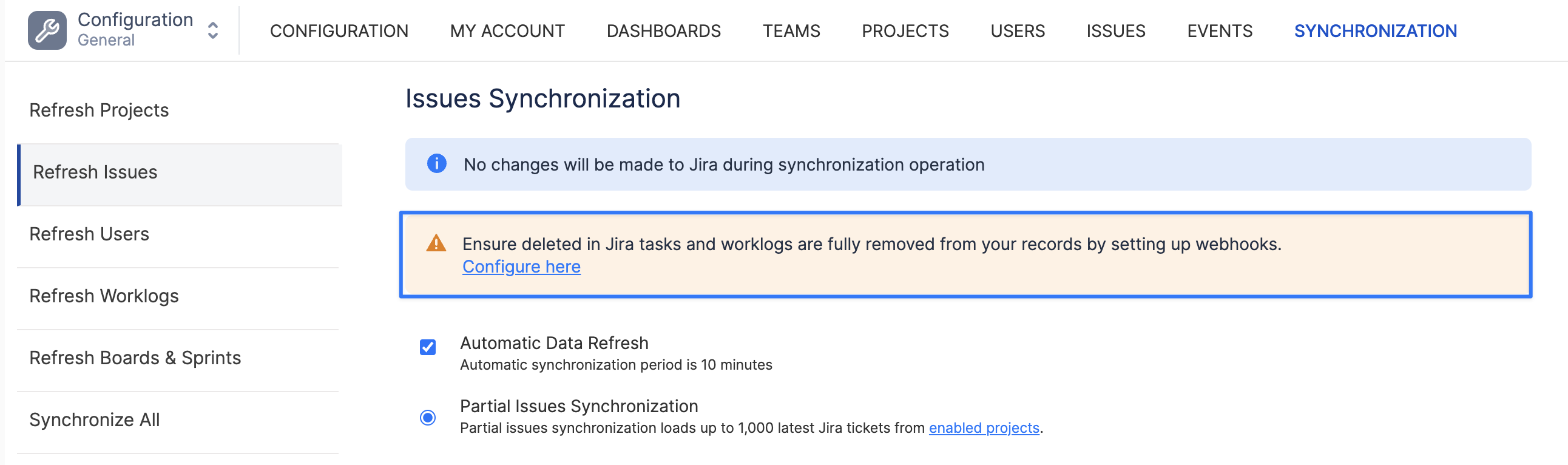Go to the MY ACCOUNT tab
This screenshot has width=1568, height=465.
tap(507, 31)
